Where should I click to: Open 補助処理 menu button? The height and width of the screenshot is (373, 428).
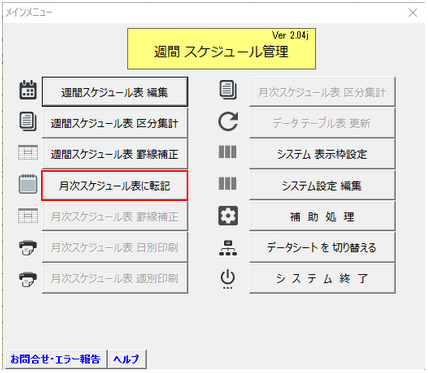(322, 217)
